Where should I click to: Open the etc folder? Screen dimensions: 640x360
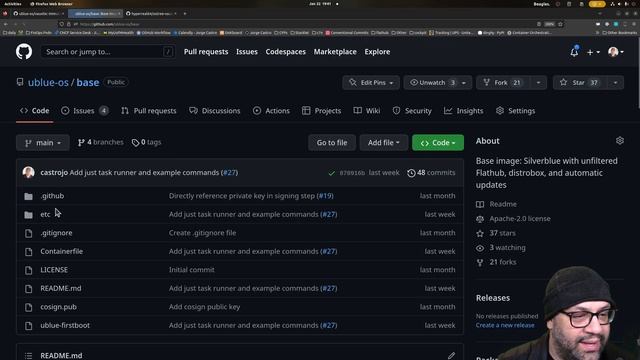click(x=45, y=214)
